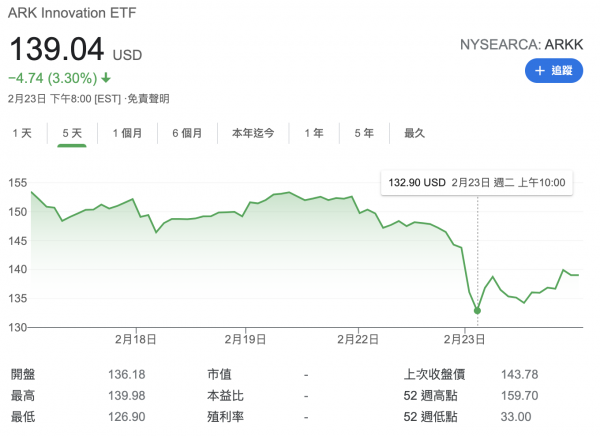Click the 52 週低點 value 33.00
Image resolution: width=600 pixels, height=436 pixels.
516,416
